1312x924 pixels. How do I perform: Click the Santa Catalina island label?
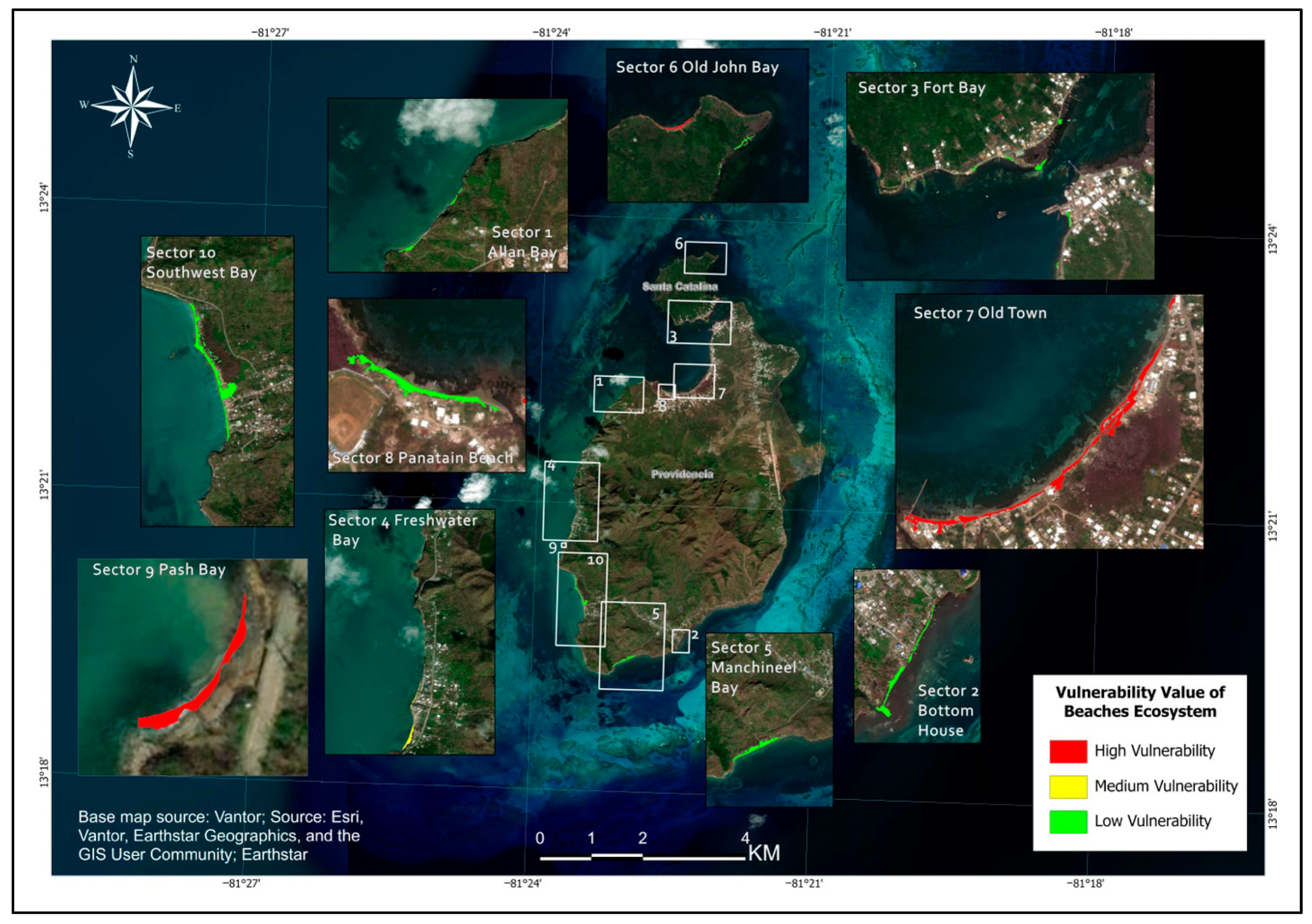[x=680, y=286]
